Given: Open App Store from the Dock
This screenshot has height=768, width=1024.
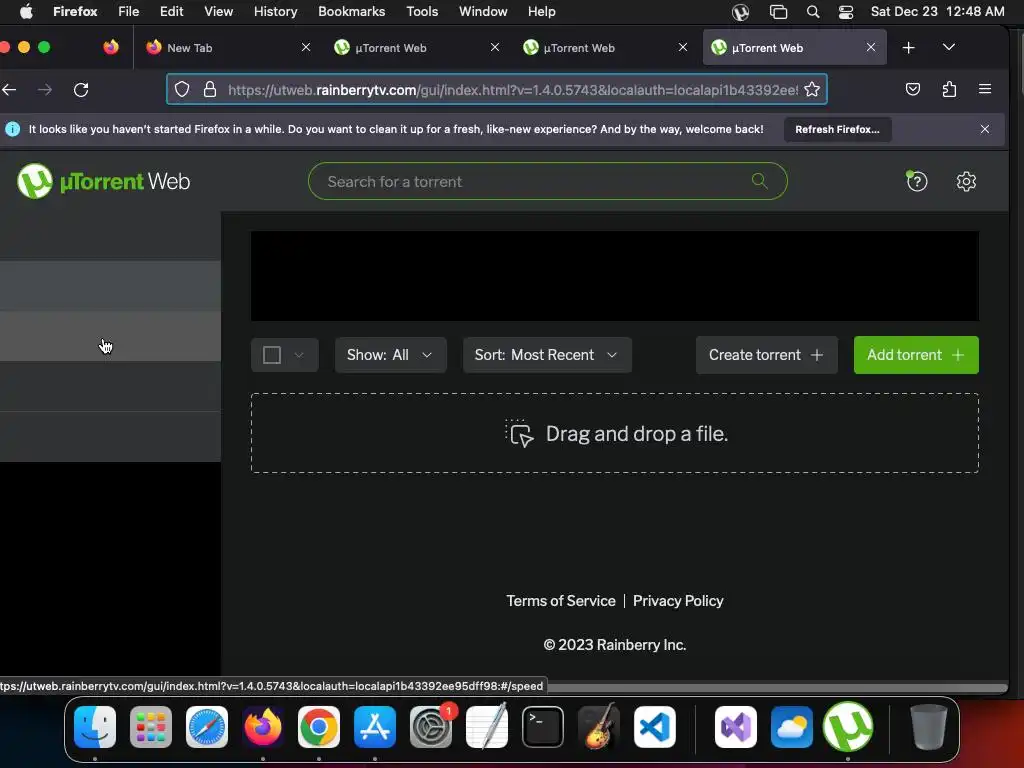Looking at the screenshot, I should coord(375,726).
